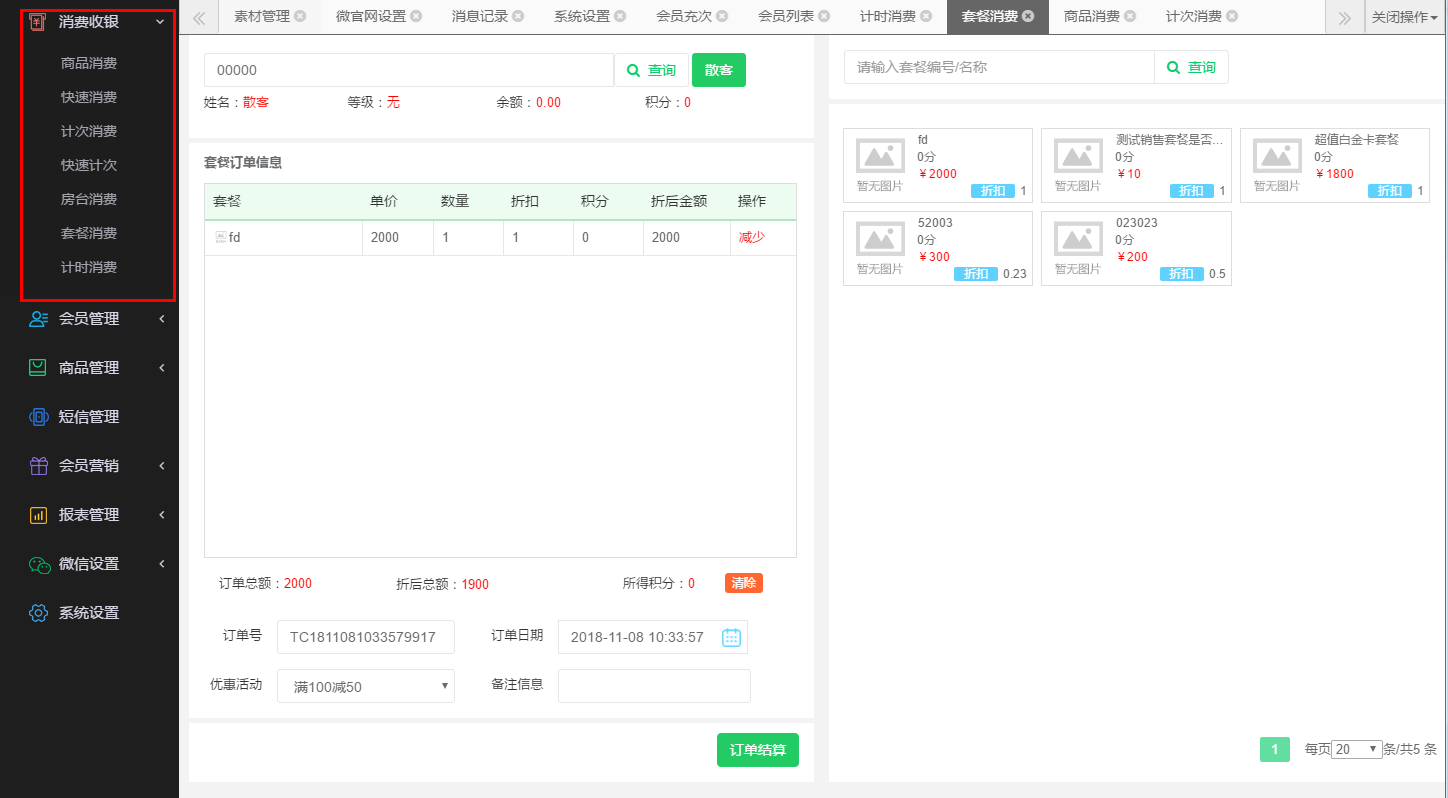The width and height of the screenshot is (1448, 798).
Task: Close the 计次消费 tab via its x icon
Action: click(x=1232, y=16)
